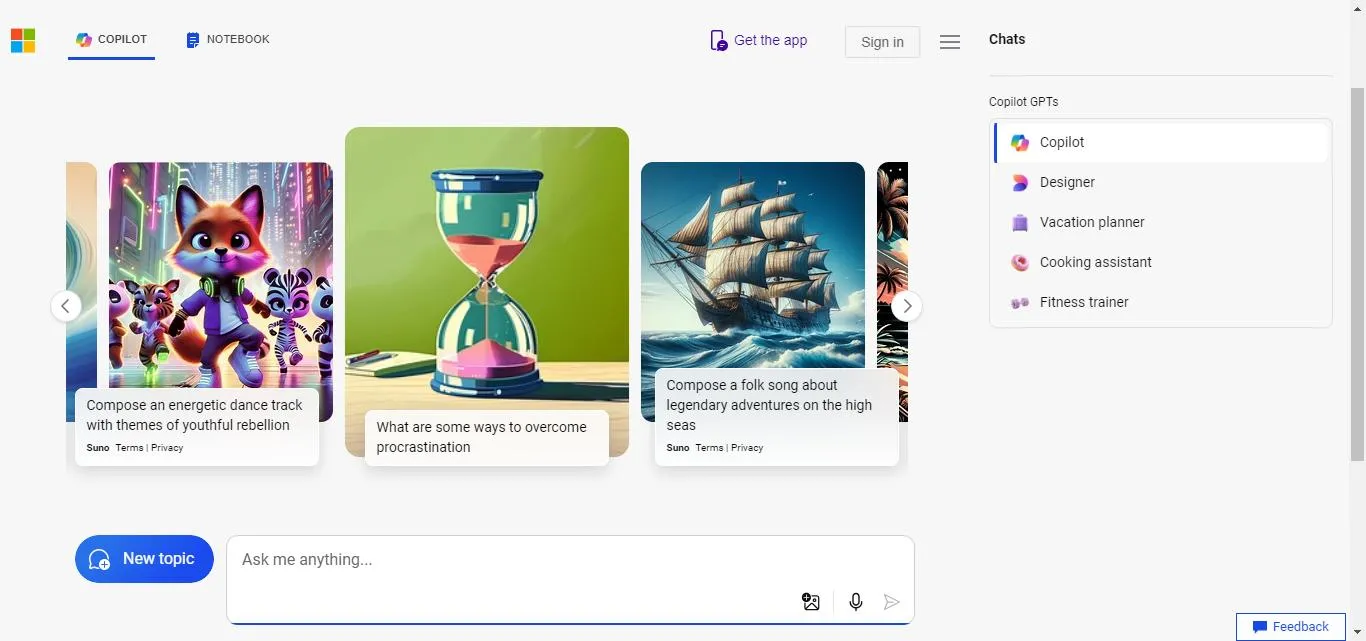
Task: Select the Copilot tab
Action: point(112,40)
